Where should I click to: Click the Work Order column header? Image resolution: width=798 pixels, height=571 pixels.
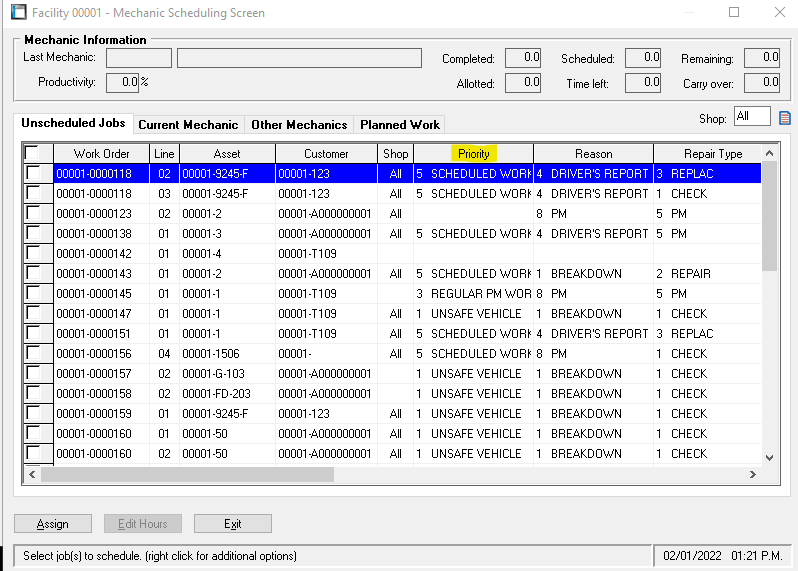101,154
